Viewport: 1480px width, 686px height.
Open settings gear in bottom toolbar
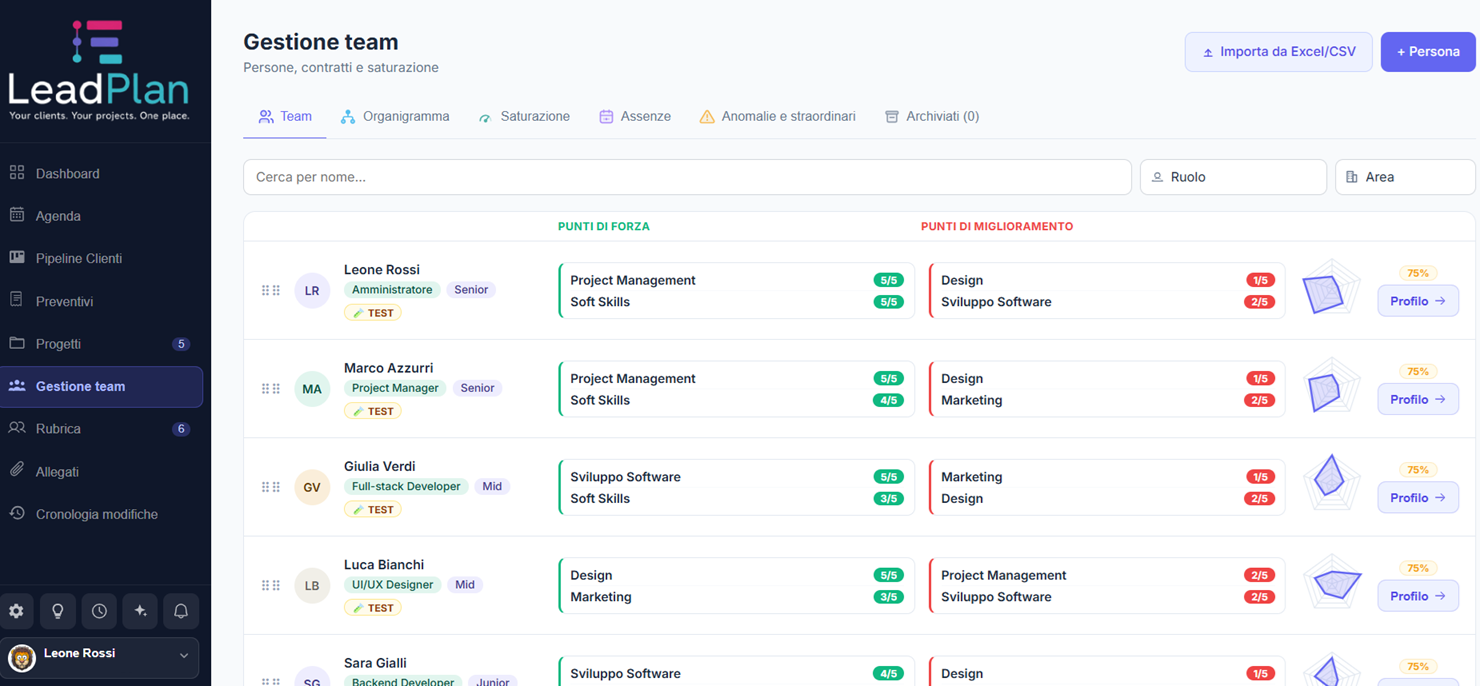pyautogui.click(x=17, y=611)
